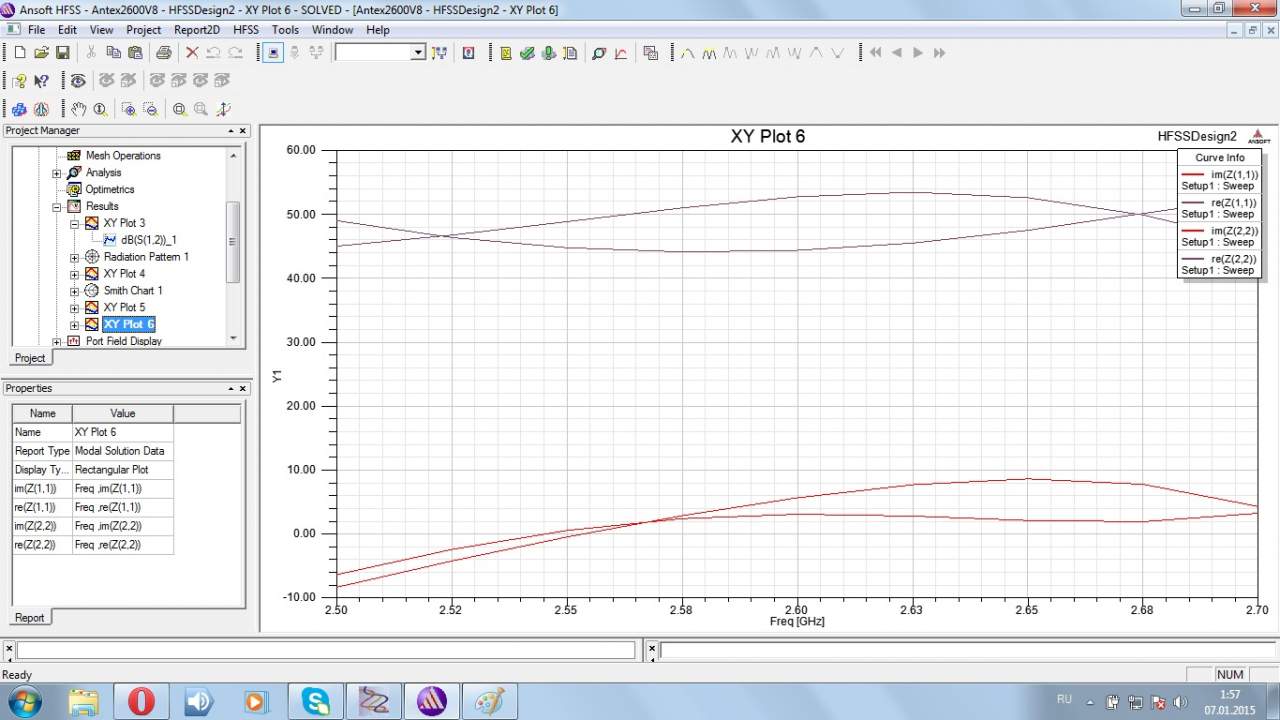Open Opera browser from taskbar

coord(141,701)
